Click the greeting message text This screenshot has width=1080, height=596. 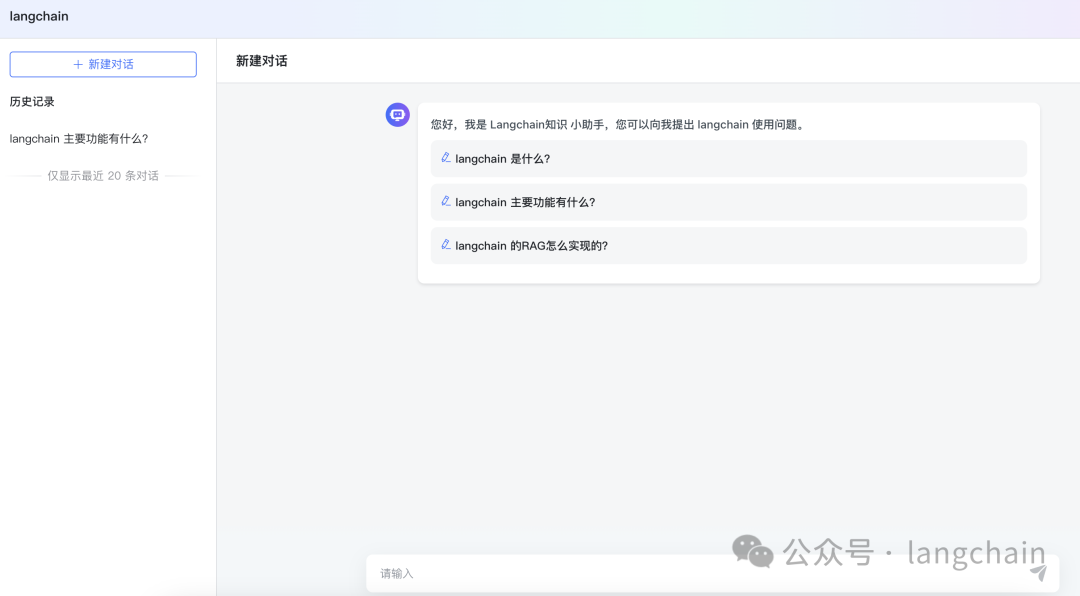[x=619, y=125]
